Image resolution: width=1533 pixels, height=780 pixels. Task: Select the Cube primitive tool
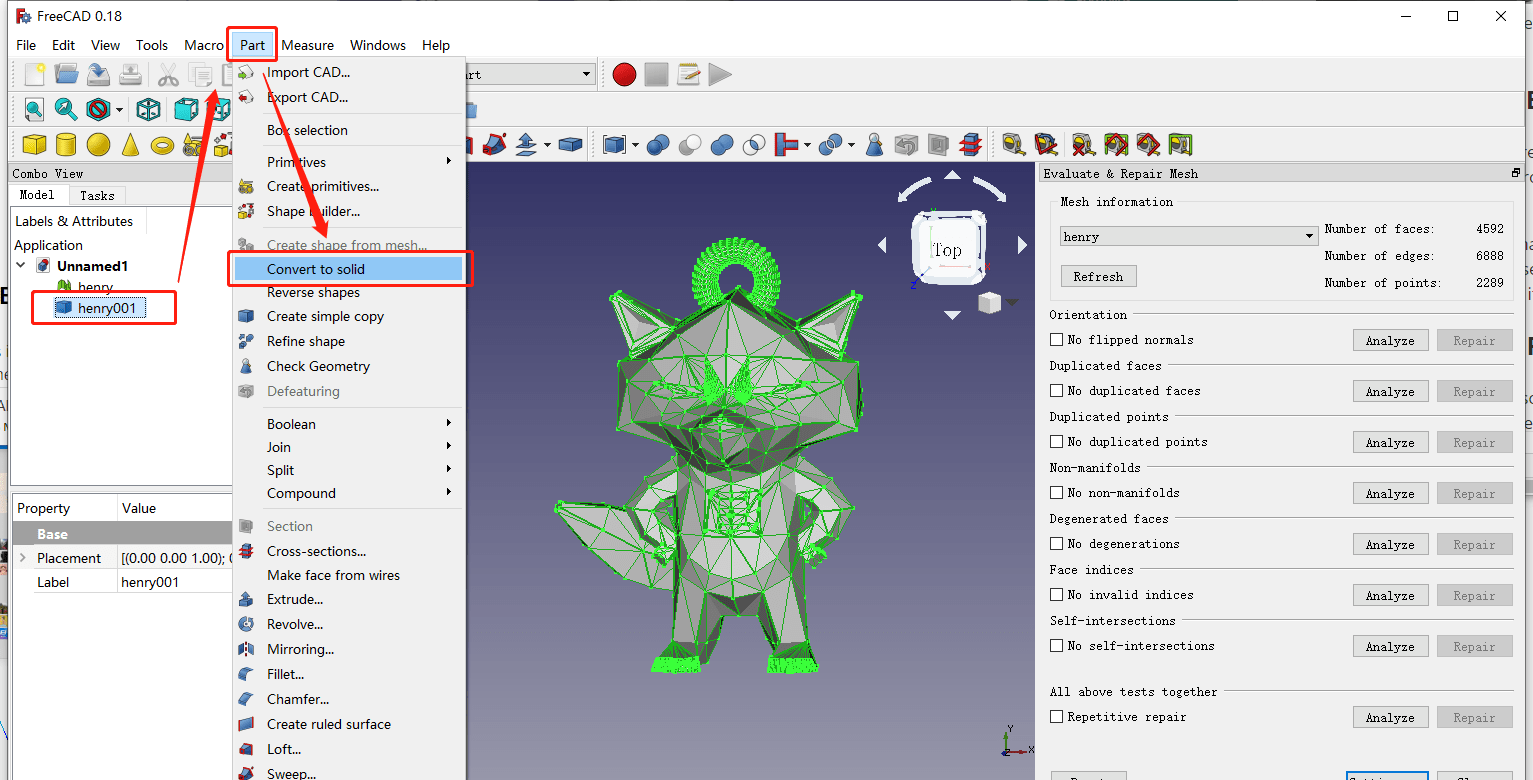(x=33, y=145)
